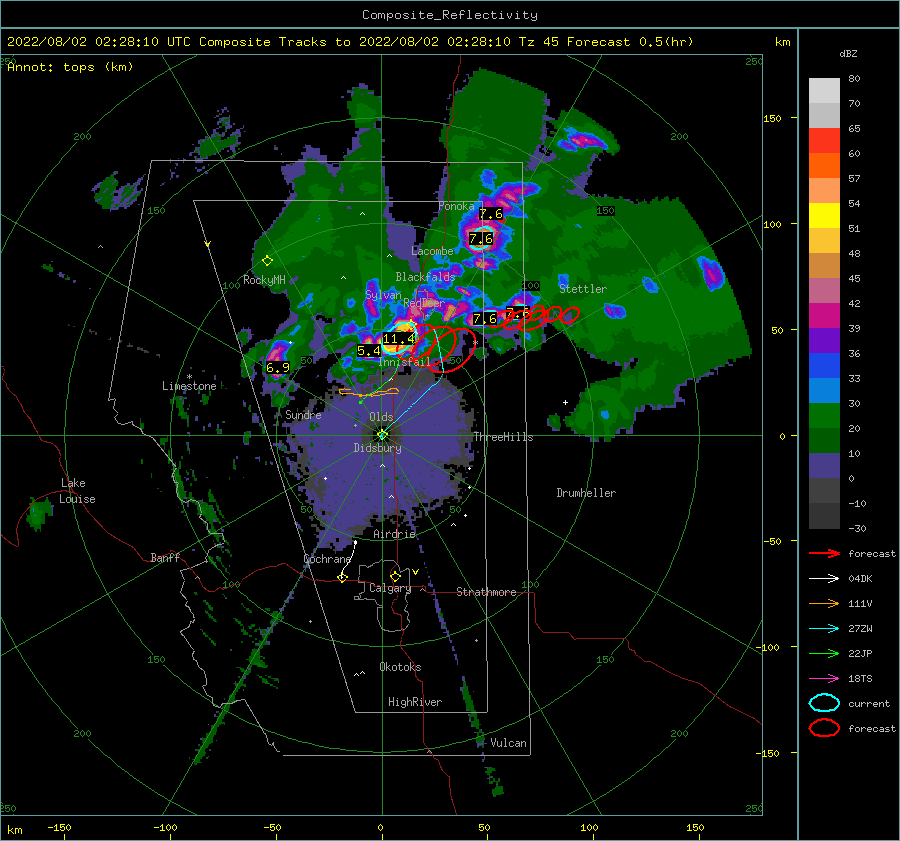This screenshot has height=841, width=900.
Task: Click the Innisfail city label
Action: (404, 362)
